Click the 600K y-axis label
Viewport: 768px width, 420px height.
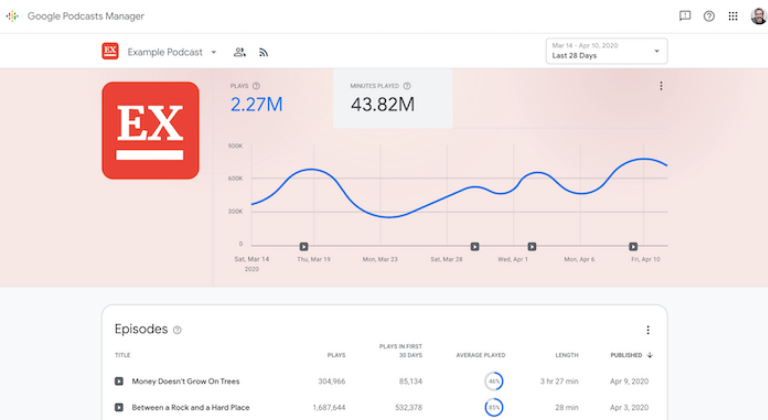235,178
